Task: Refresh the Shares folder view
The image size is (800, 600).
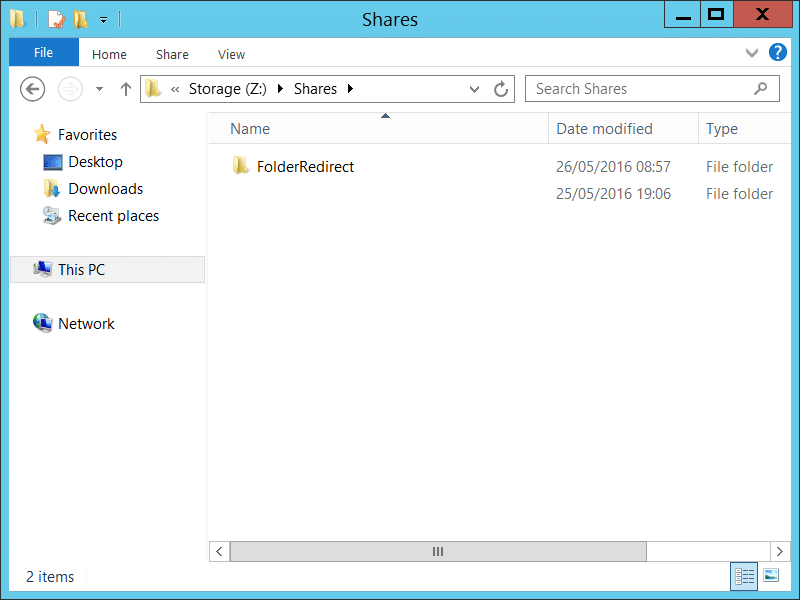Action: pyautogui.click(x=501, y=89)
